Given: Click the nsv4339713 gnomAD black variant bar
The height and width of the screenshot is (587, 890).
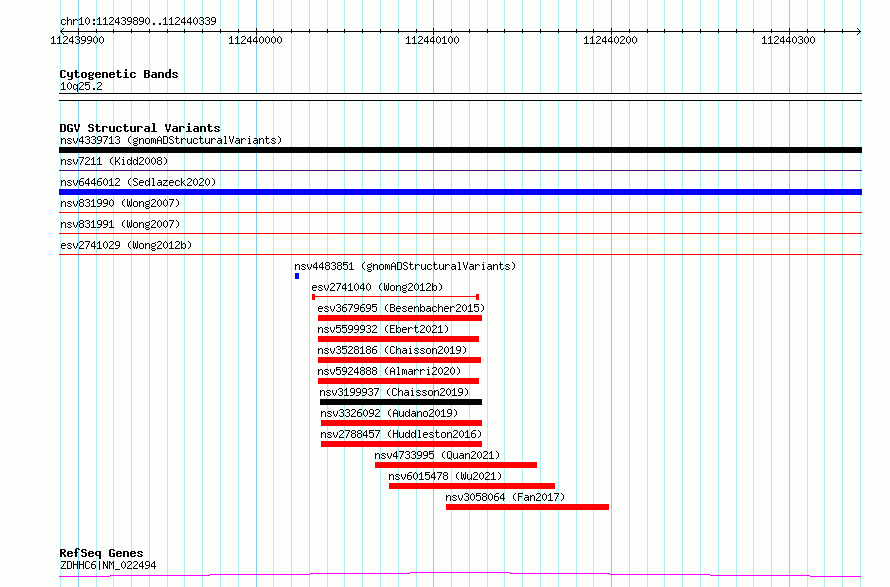Looking at the screenshot, I should [x=460, y=150].
